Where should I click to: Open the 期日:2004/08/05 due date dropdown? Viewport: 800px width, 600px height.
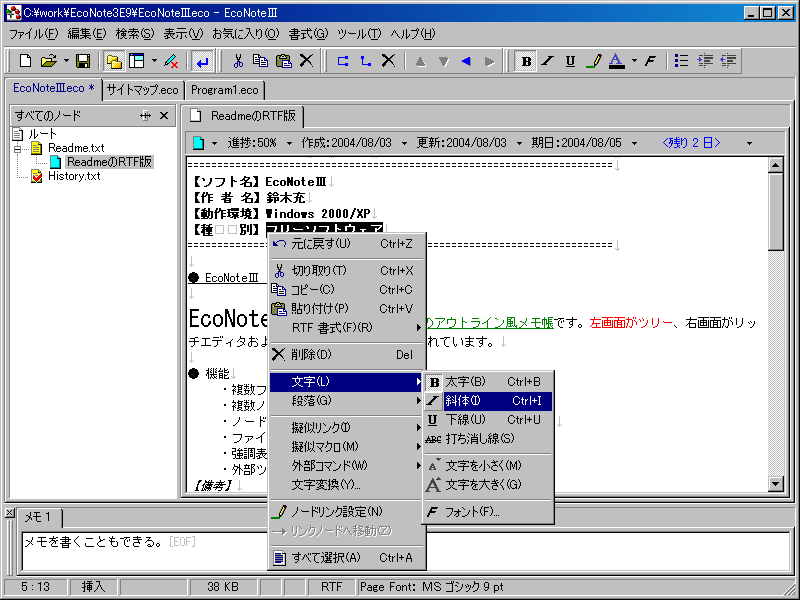[x=635, y=143]
